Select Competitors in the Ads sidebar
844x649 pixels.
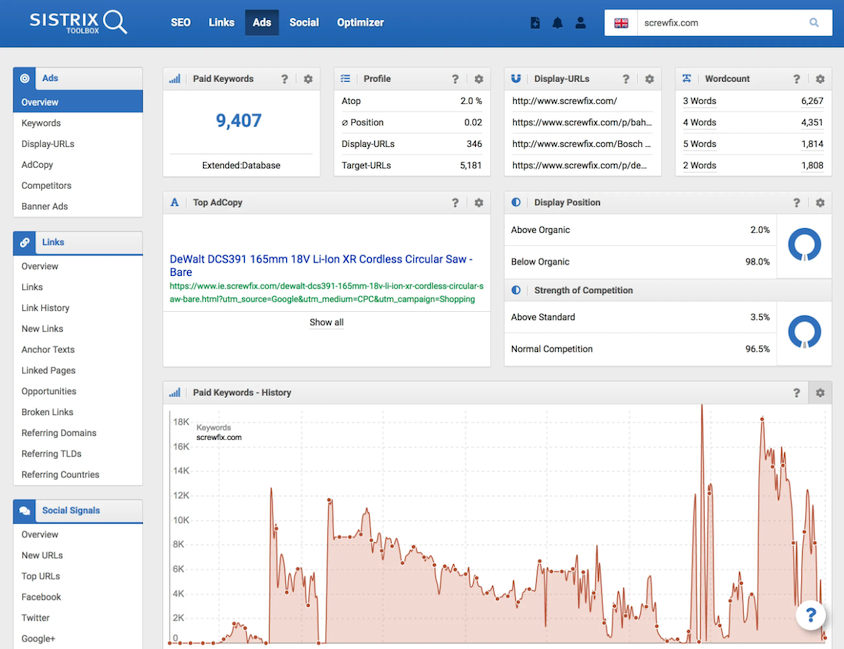(46, 186)
